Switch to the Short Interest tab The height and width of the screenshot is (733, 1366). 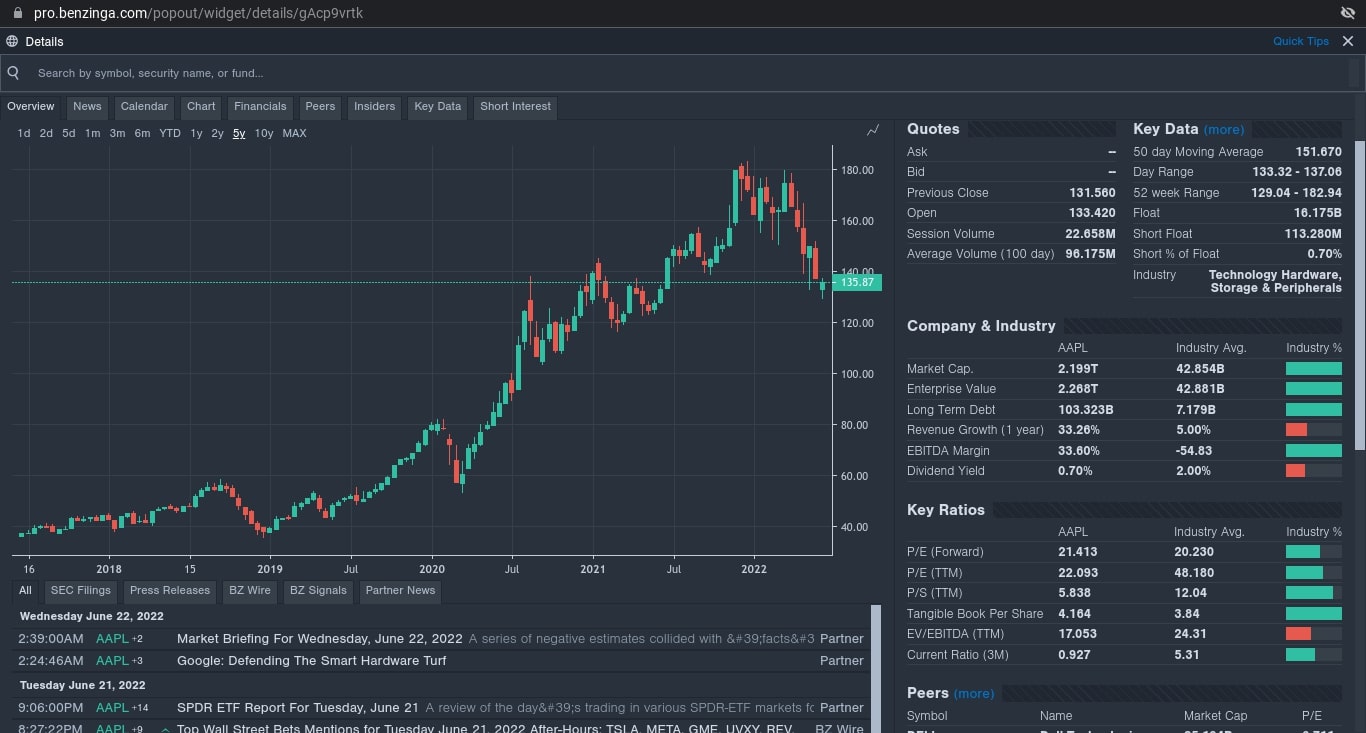515,106
